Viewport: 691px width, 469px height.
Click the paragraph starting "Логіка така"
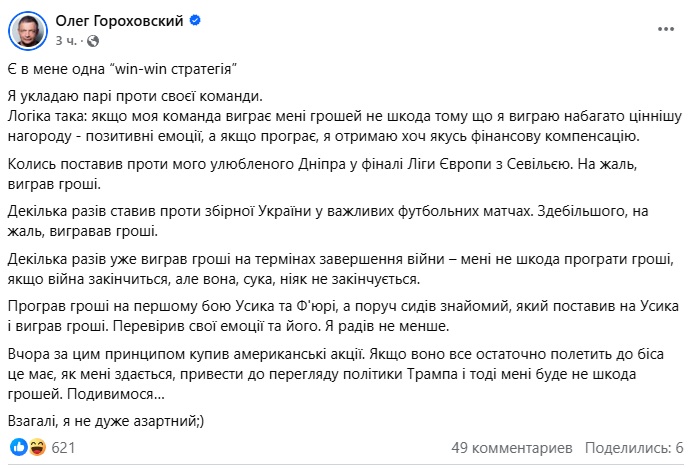click(345, 127)
